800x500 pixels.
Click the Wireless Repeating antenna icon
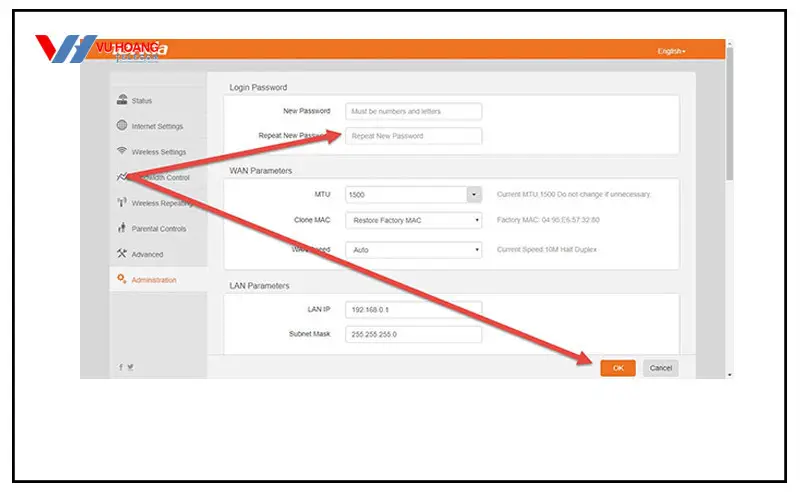[x=121, y=202]
